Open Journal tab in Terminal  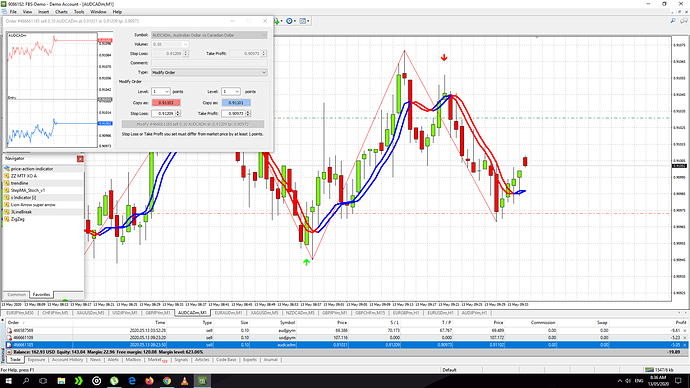pyautogui.click(x=270, y=360)
